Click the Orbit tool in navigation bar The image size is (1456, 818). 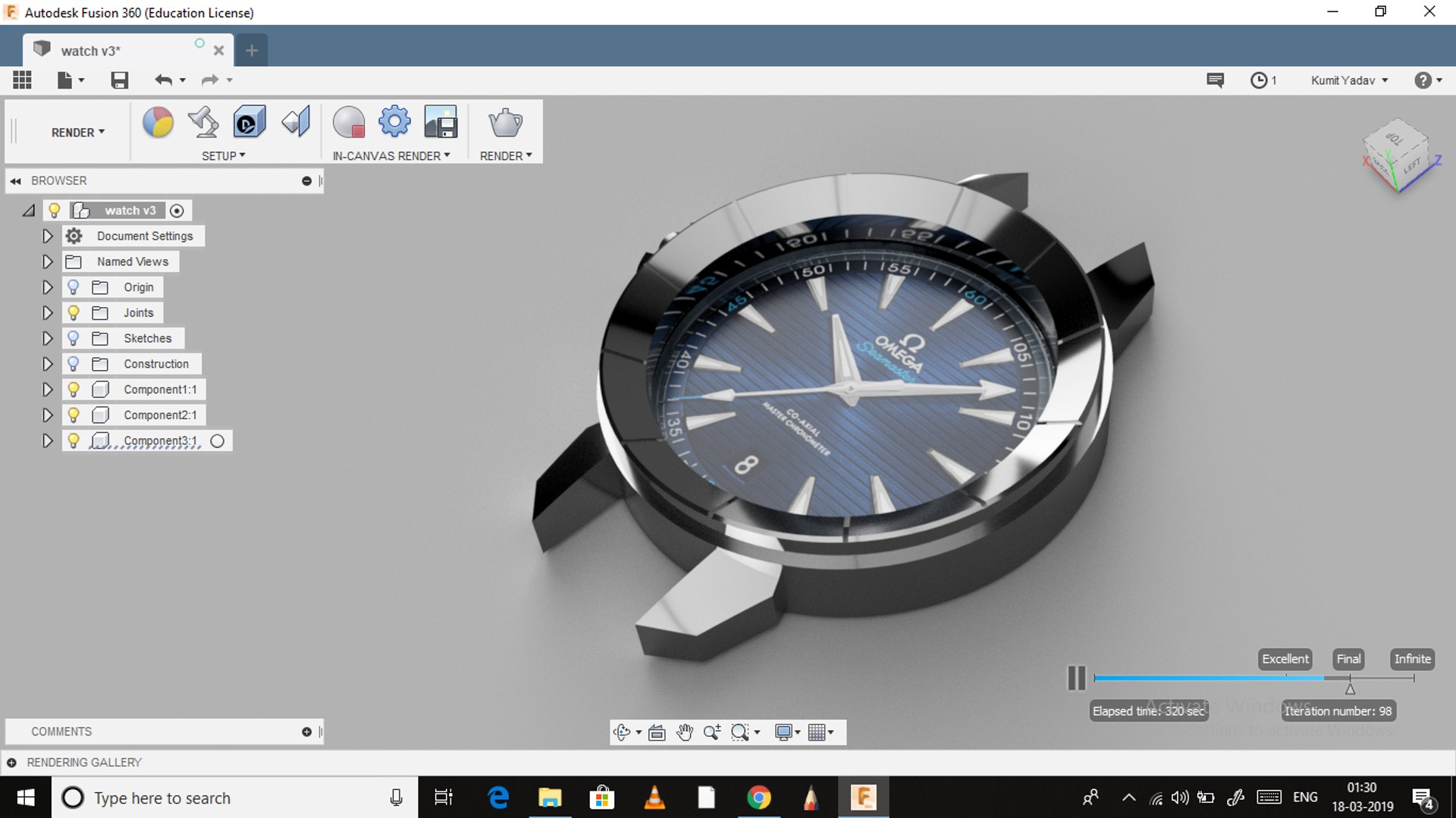click(623, 732)
